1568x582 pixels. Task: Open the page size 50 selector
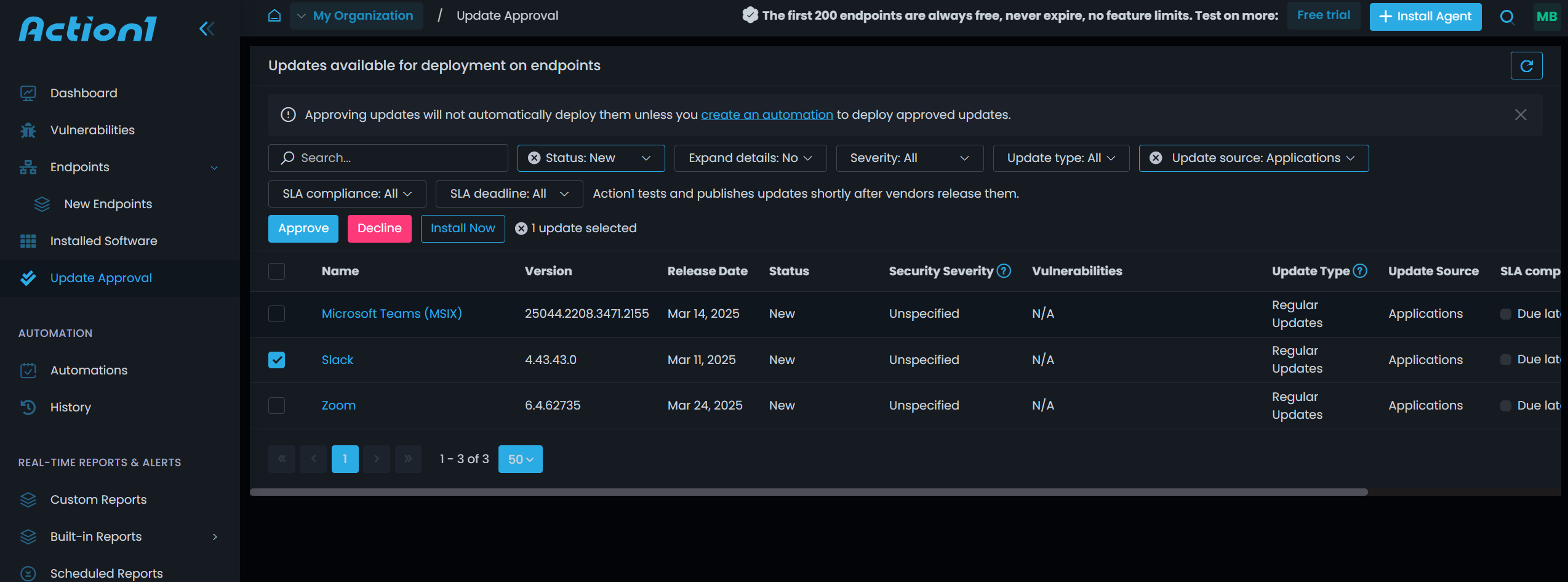[x=520, y=459]
